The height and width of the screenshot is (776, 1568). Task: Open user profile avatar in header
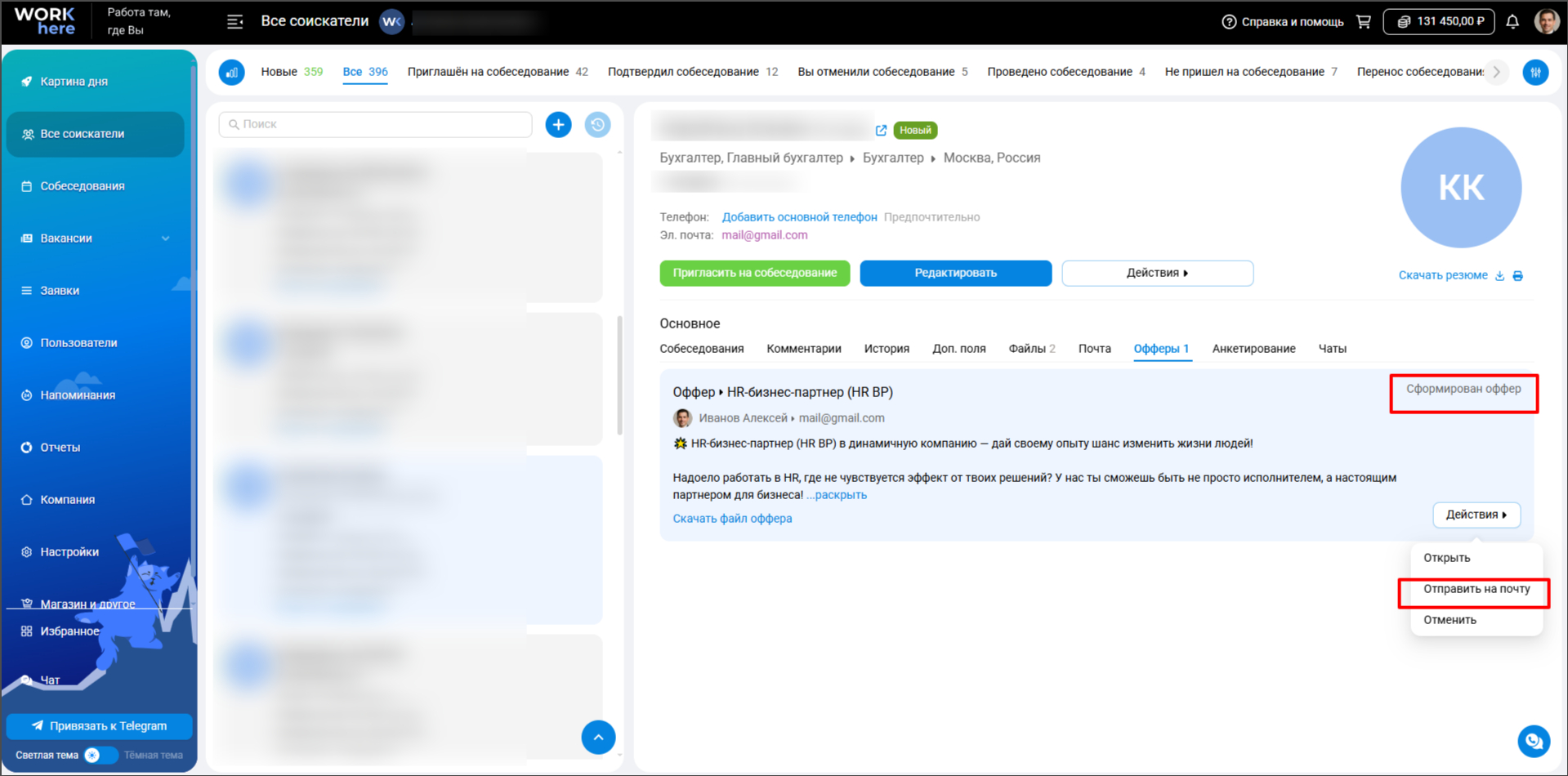pyautogui.click(x=1546, y=21)
